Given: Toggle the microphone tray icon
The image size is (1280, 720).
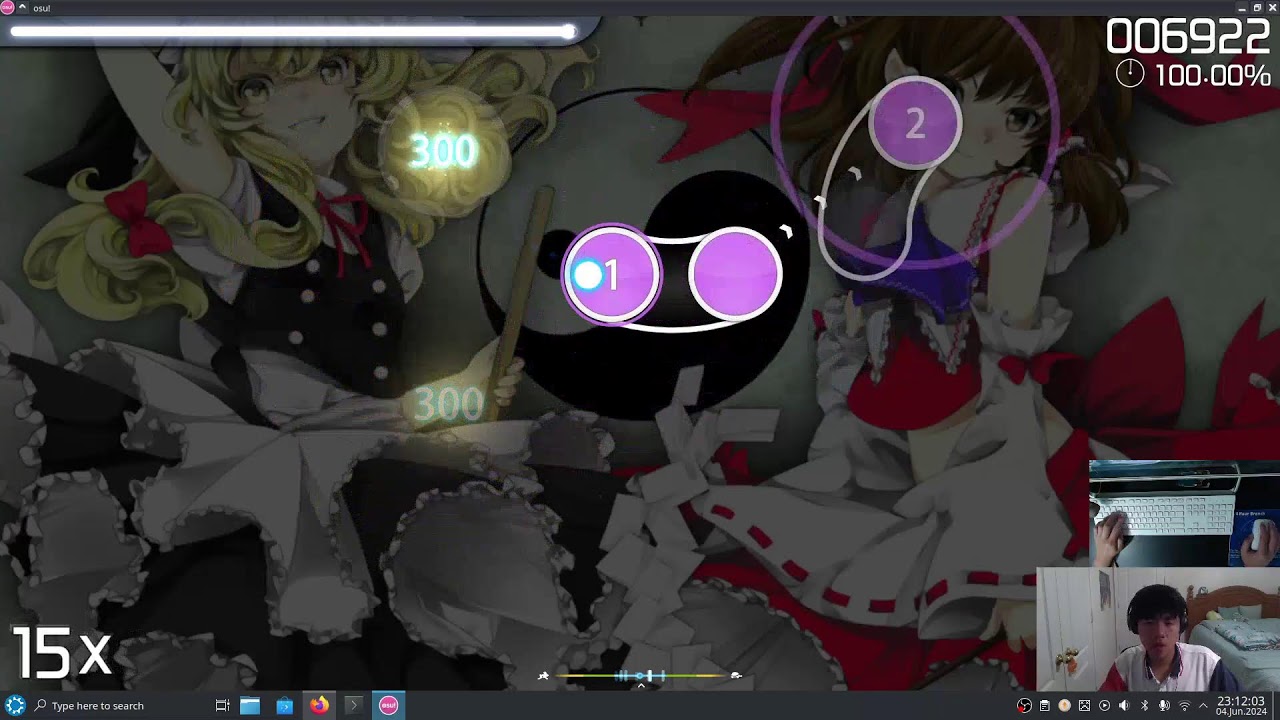Looking at the screenshot, I should pos(1164,706).
